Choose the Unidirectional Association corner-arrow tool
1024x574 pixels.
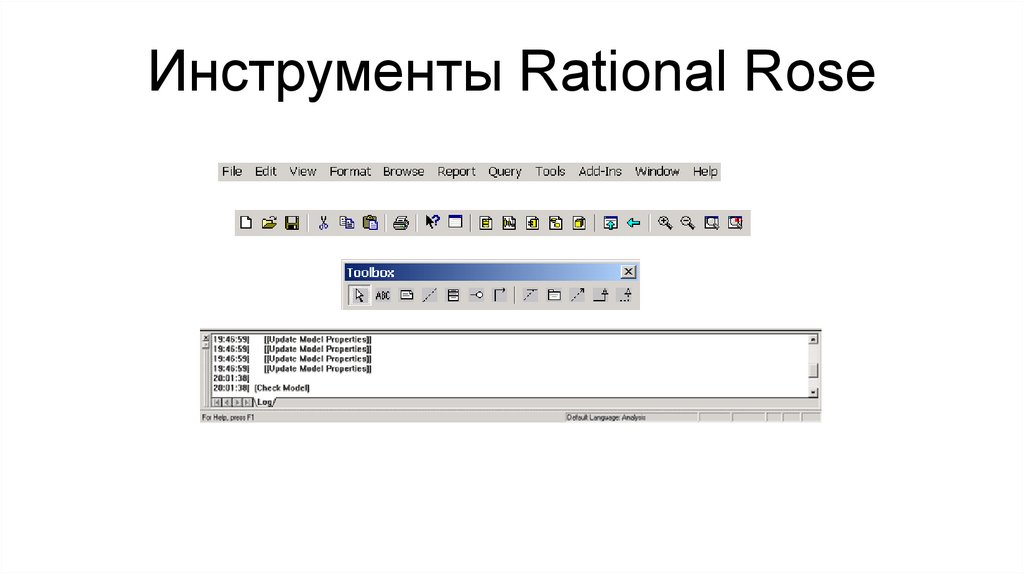500,295
